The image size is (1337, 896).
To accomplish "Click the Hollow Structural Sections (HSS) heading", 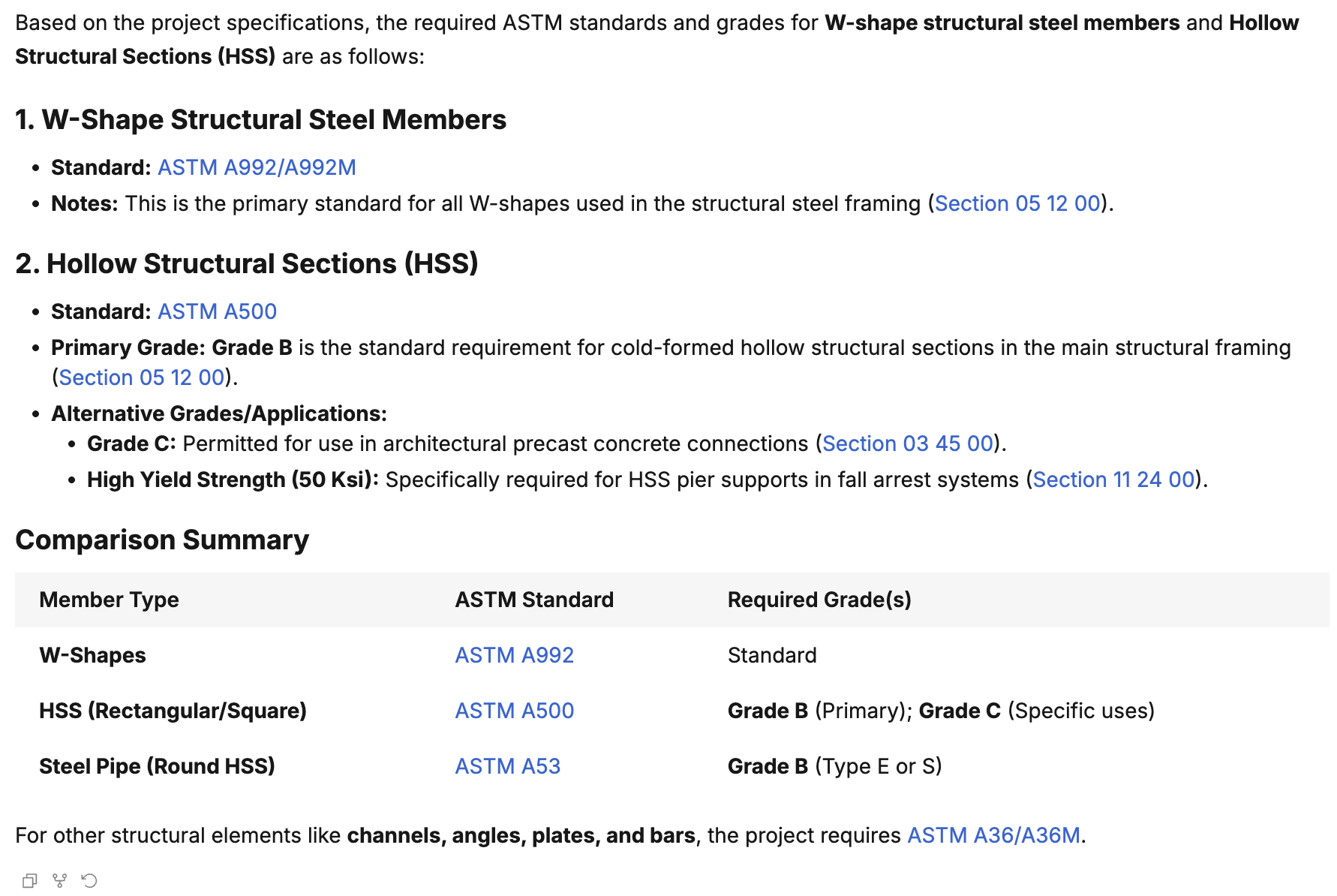I will click(x=247, y=264).
